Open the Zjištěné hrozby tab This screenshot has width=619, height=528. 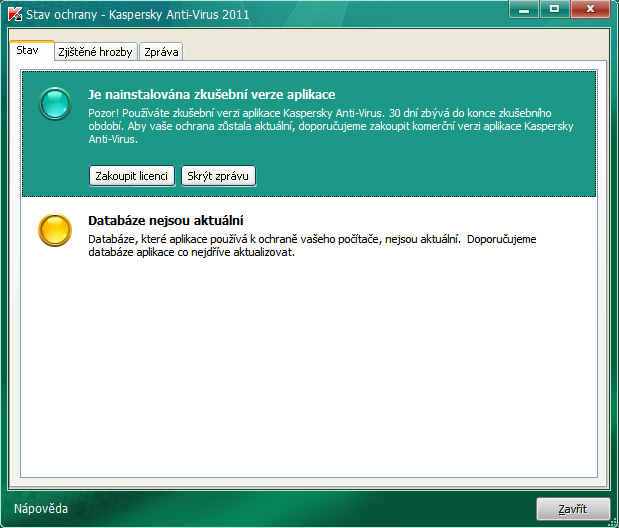tap(96, 52)
